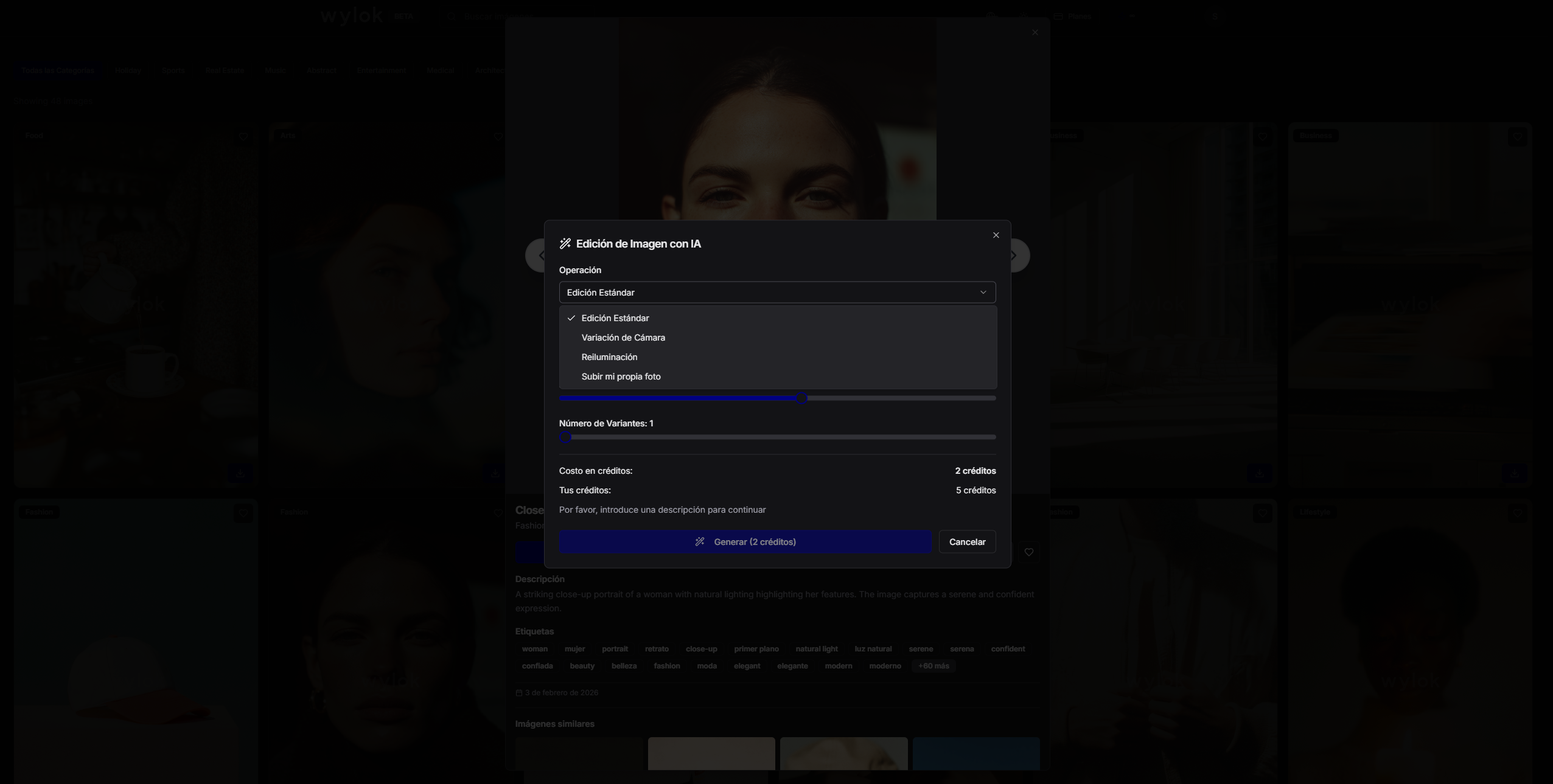1553x784 pixels.
Task: Toggle the heart icon near the image details
Action: point(1028,552)
